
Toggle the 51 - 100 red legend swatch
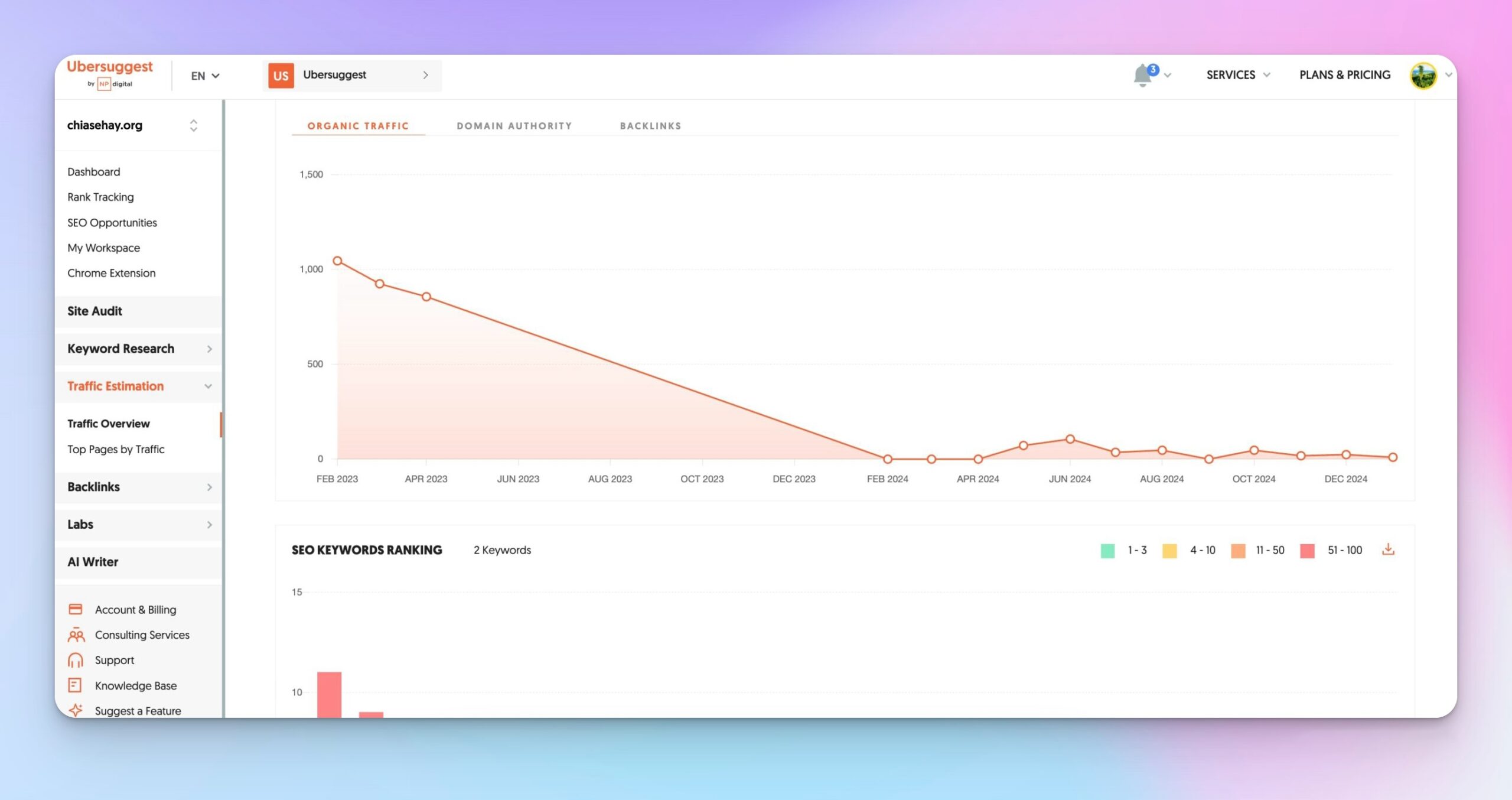click(x=1307, y=551)
